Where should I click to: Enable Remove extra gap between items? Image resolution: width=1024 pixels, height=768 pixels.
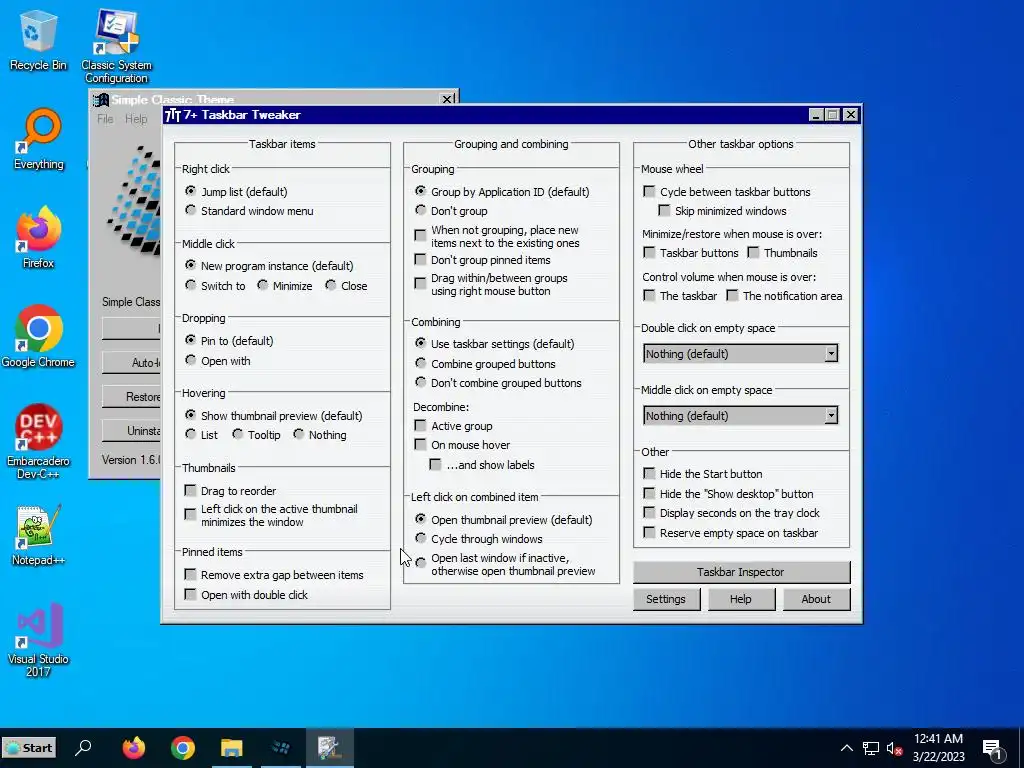(190, 575)
